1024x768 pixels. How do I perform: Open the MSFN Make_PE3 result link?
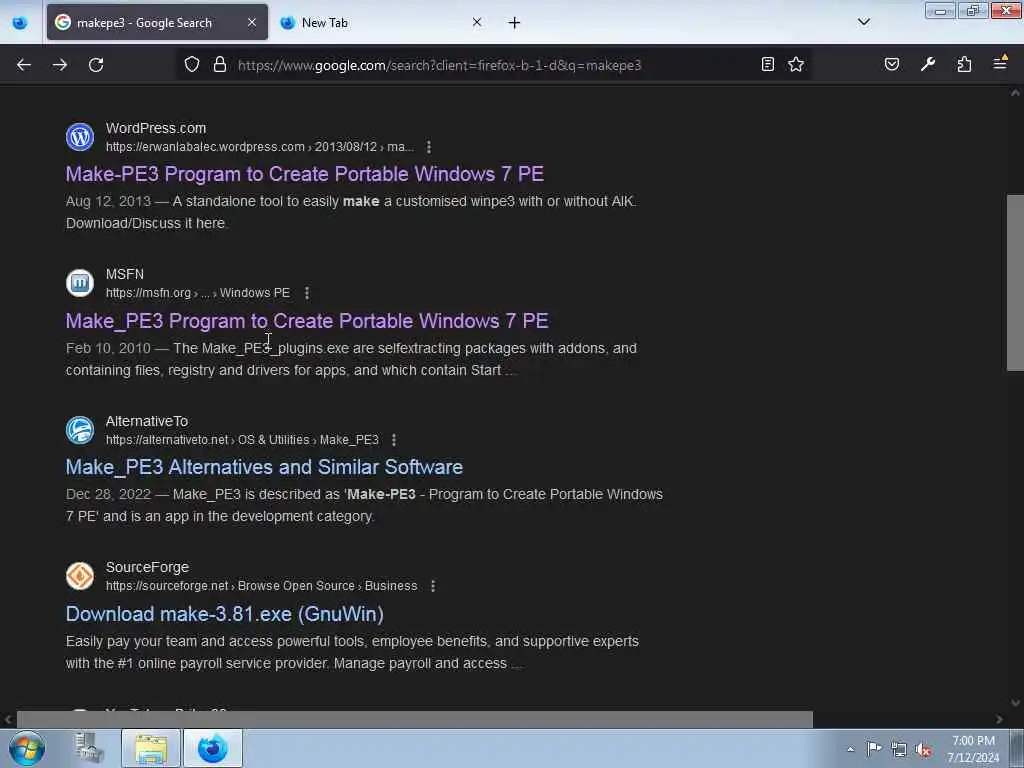pos(307,321)
